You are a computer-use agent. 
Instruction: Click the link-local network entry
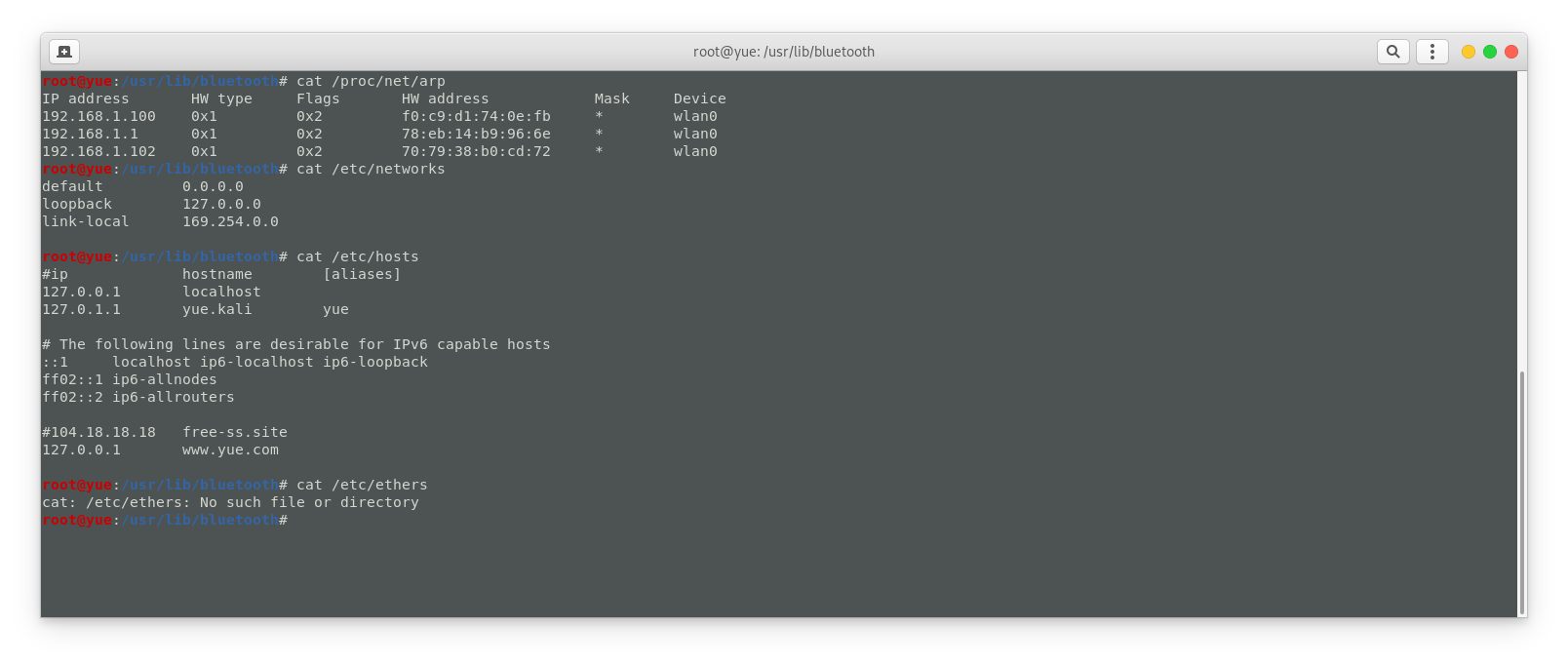click(160, 221)
